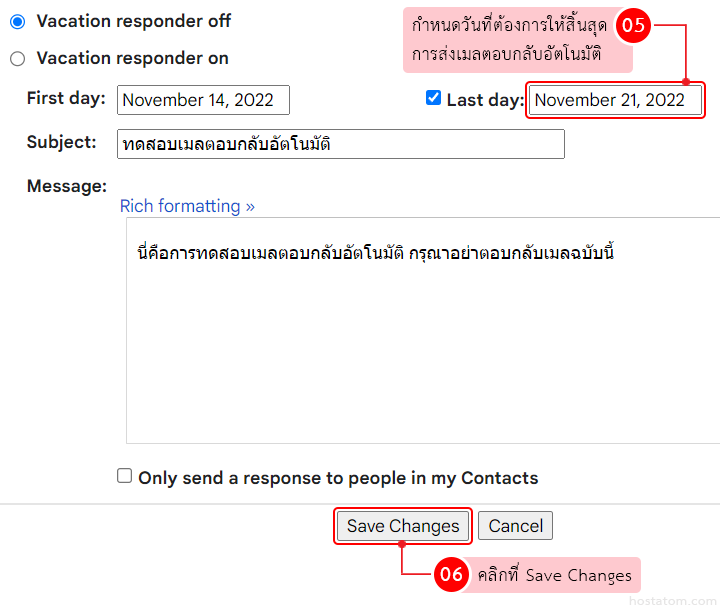Click the Last day: label text
Image resolution: width=720 pixels, height=608 pixels.
click(485, 100)
